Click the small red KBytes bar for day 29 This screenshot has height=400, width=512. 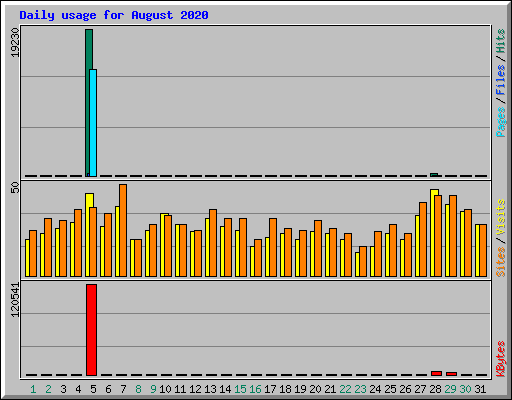[451, 374]
